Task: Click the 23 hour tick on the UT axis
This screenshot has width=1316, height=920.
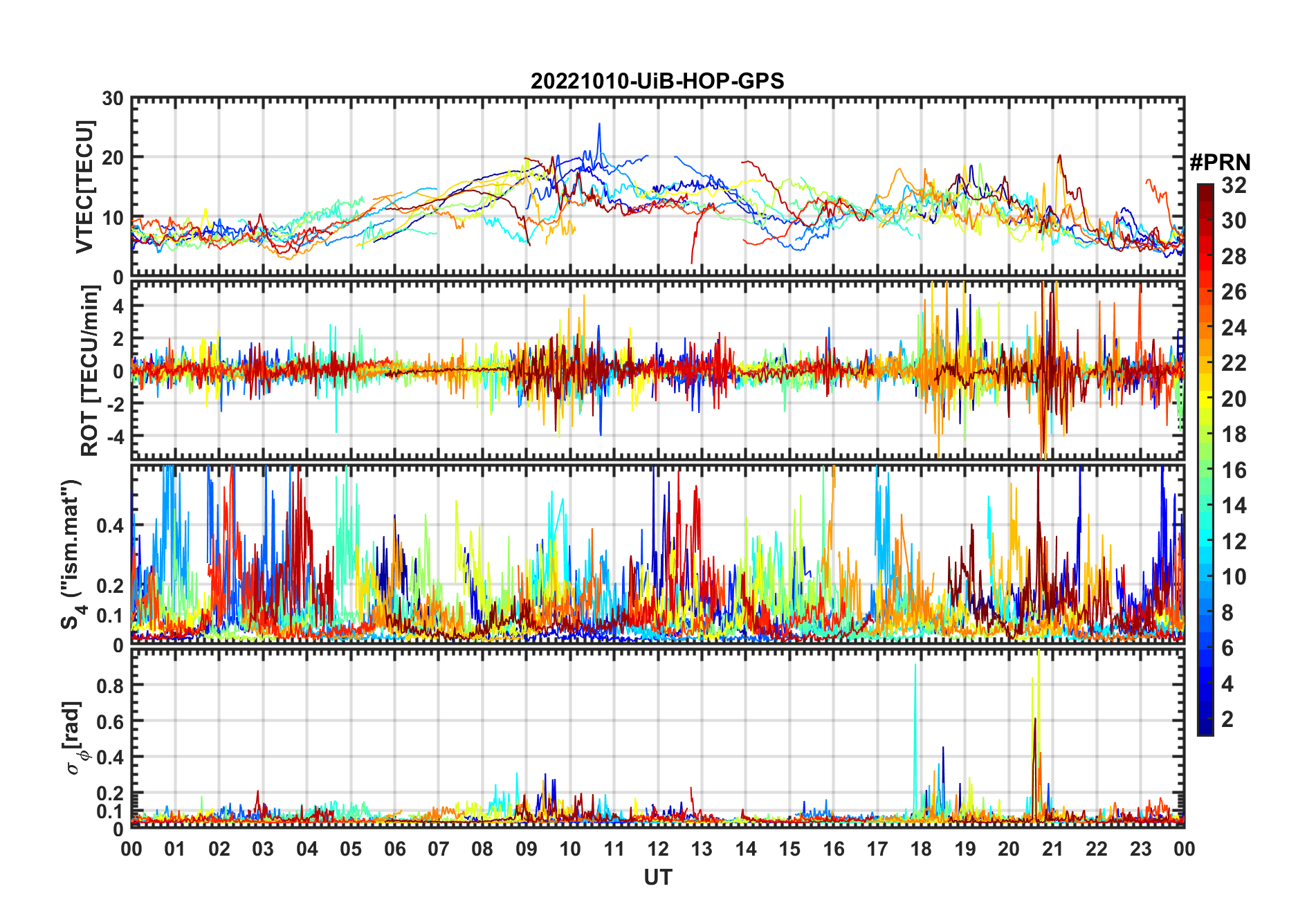Action: 1140,849
